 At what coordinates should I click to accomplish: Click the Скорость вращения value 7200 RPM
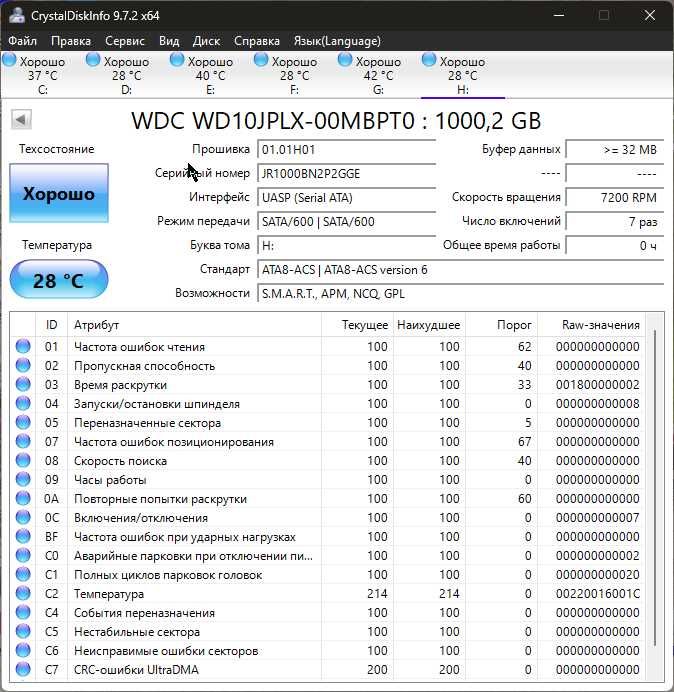pos(614,197)
